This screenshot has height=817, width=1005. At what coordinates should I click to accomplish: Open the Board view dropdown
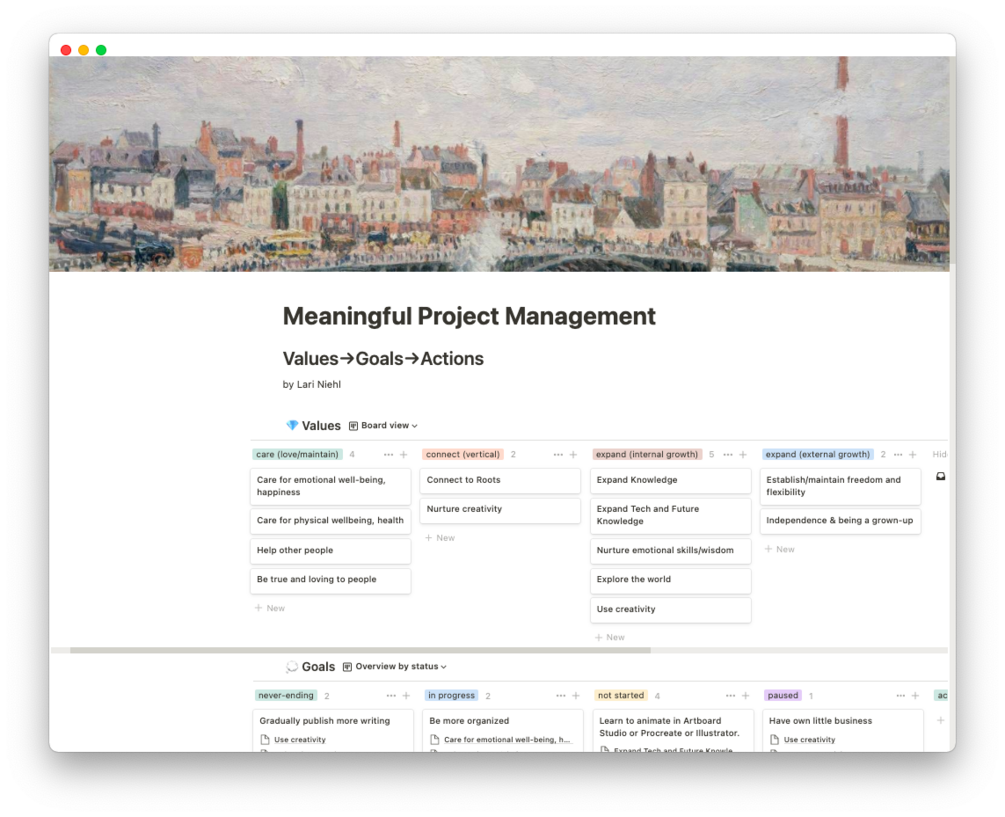click(x=383, y=425)
